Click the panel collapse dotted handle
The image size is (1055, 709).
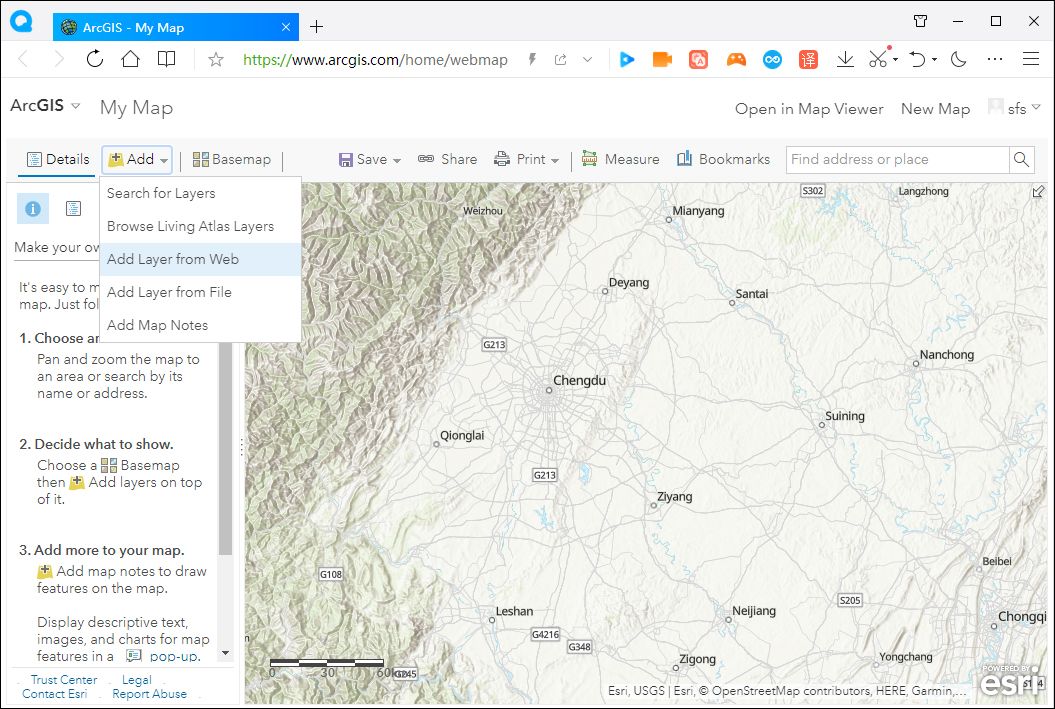(242, 447)
